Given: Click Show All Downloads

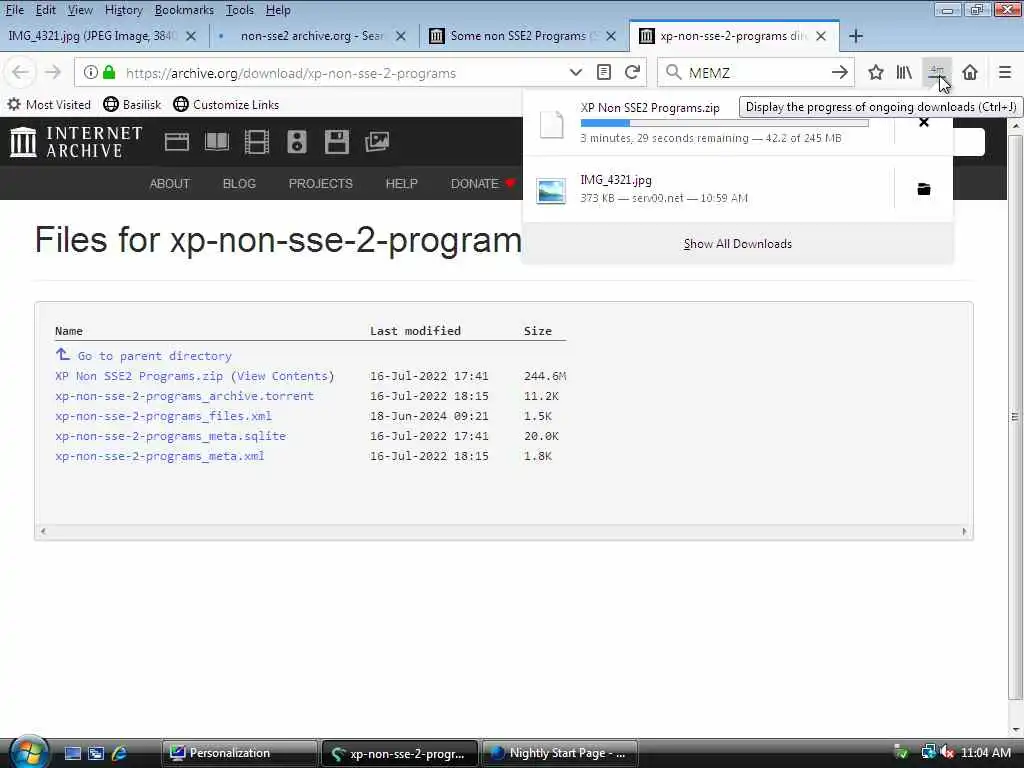Looking at the screenshot, I should coord(737,244).
